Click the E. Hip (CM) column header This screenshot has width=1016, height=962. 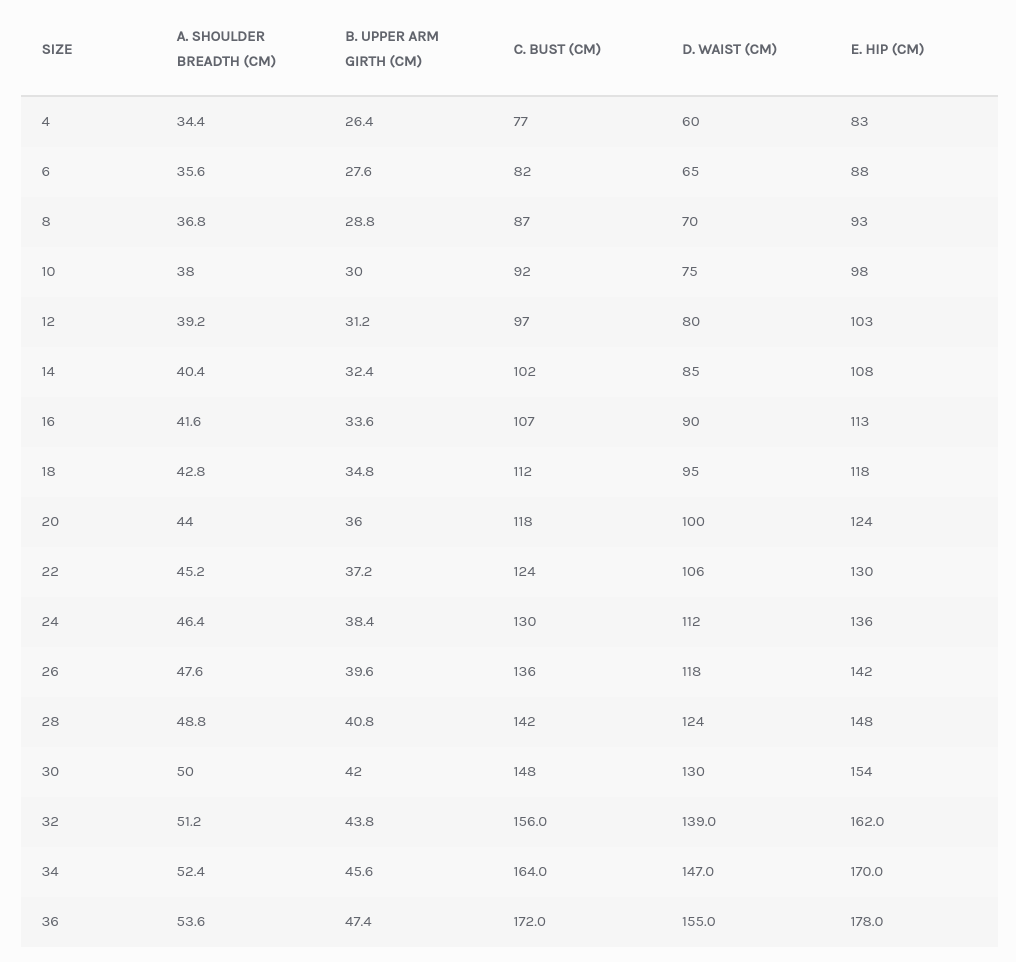tap(887, 49)
